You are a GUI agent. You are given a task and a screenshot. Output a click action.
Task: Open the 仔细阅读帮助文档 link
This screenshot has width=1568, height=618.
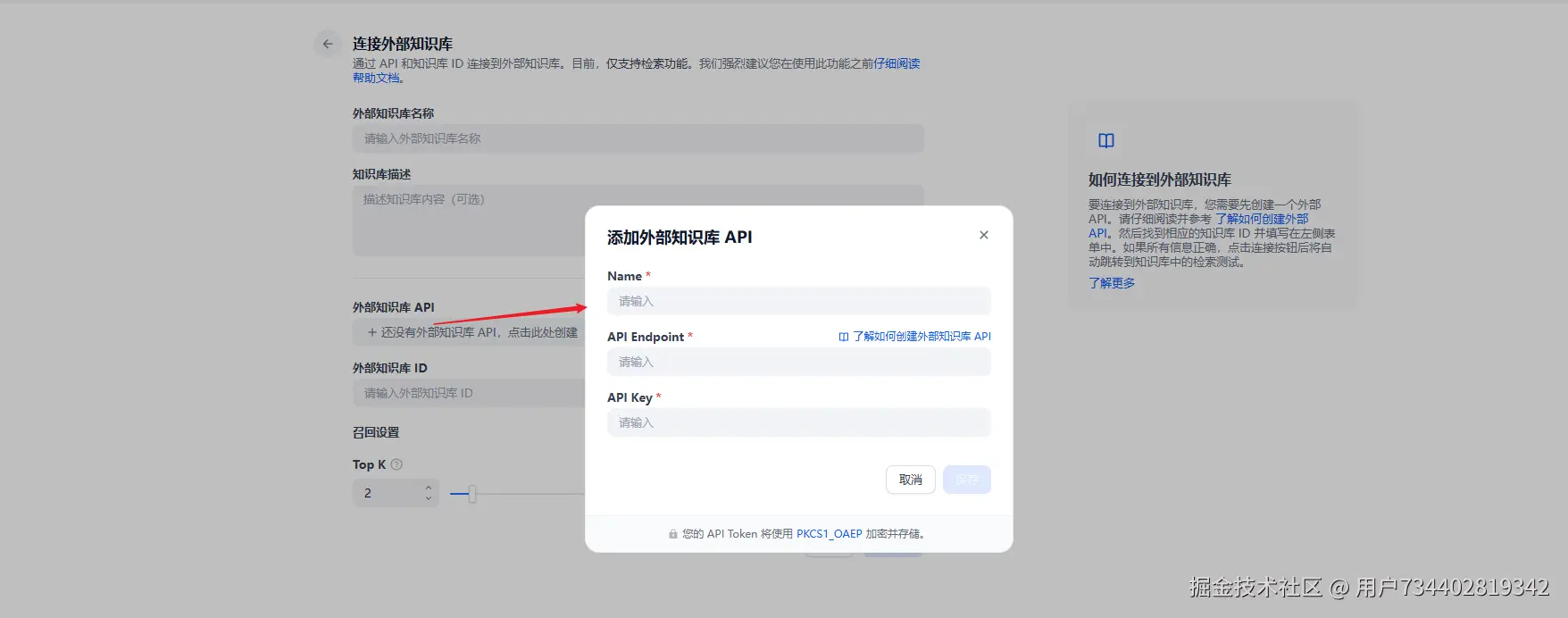(x=897, y=63)
